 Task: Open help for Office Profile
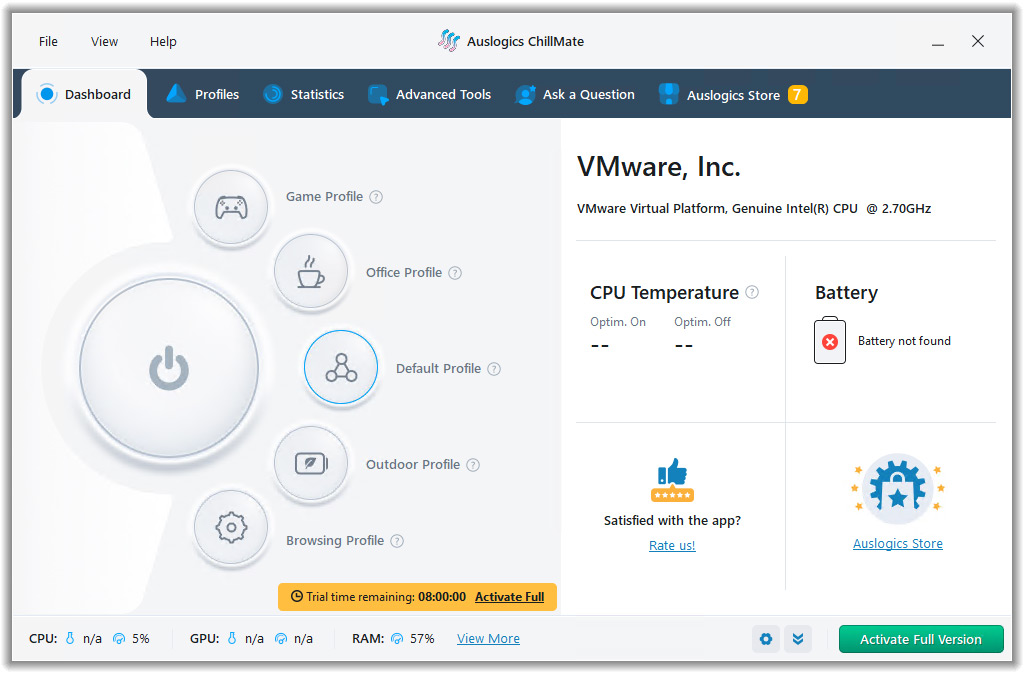tap(455, 272)
